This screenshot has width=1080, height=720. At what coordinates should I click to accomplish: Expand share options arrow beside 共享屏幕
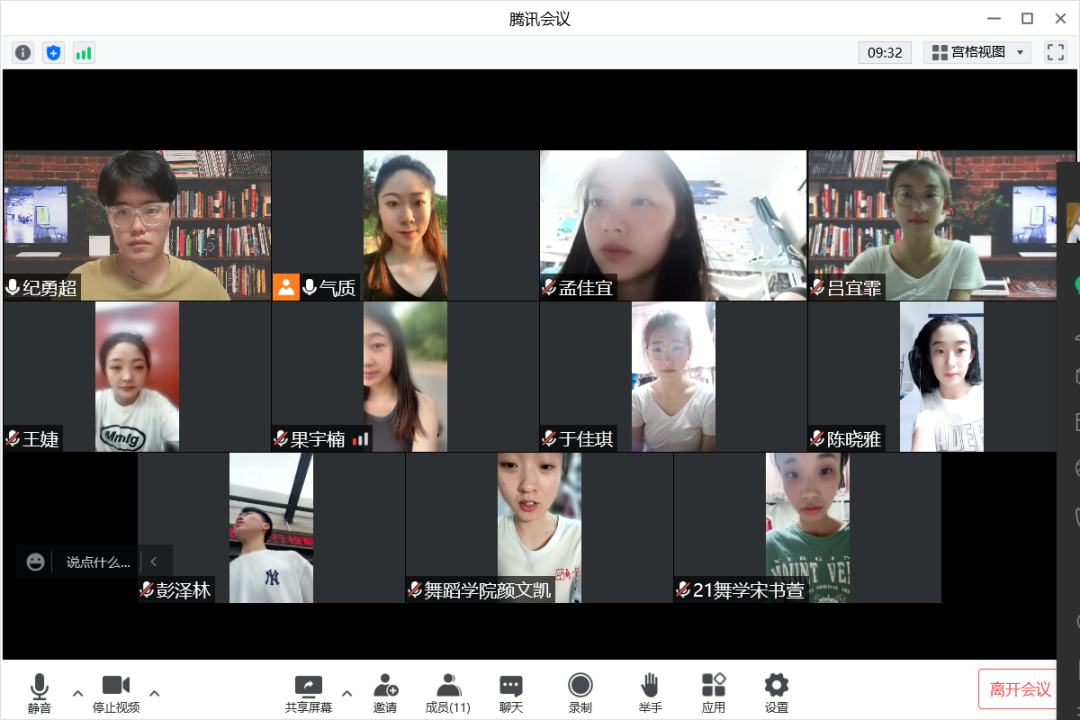[347, 693]
